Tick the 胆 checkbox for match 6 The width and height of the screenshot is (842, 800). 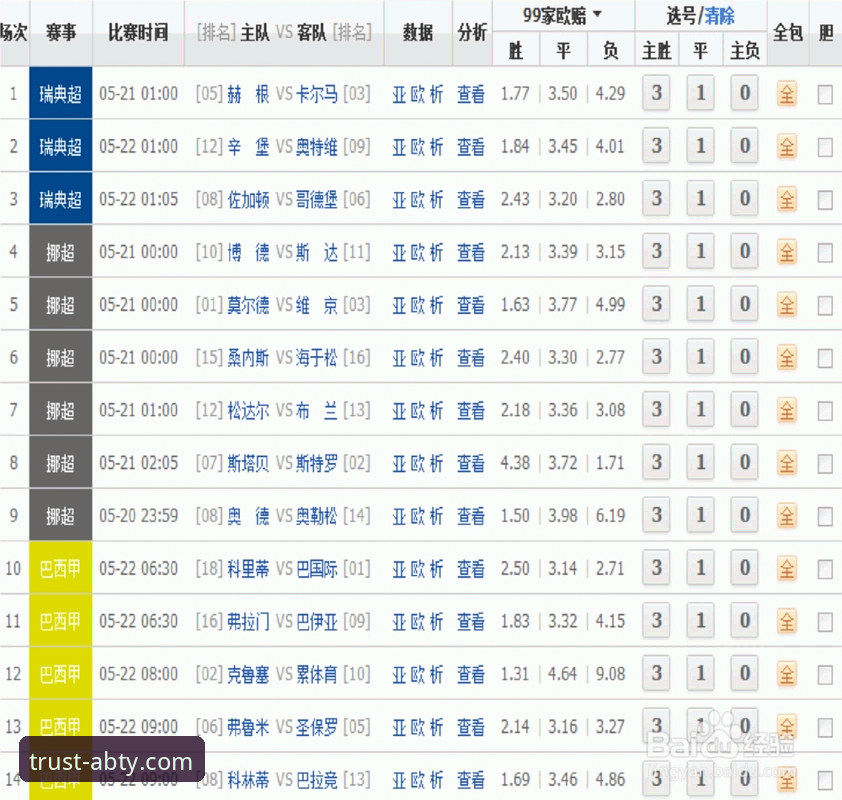[x=825, y=359]
